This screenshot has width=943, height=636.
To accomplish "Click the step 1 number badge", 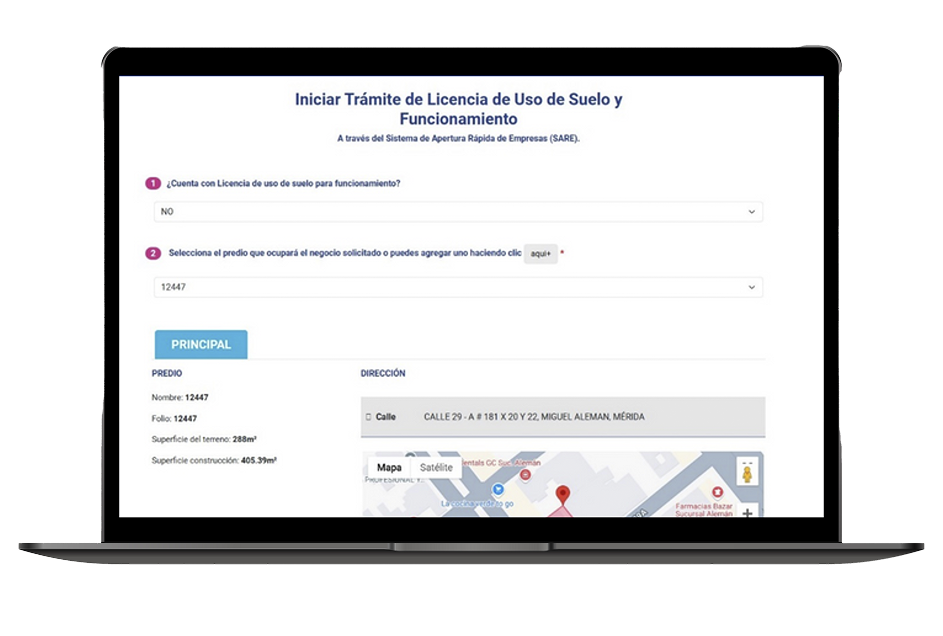I will click(x=153, y=183).
